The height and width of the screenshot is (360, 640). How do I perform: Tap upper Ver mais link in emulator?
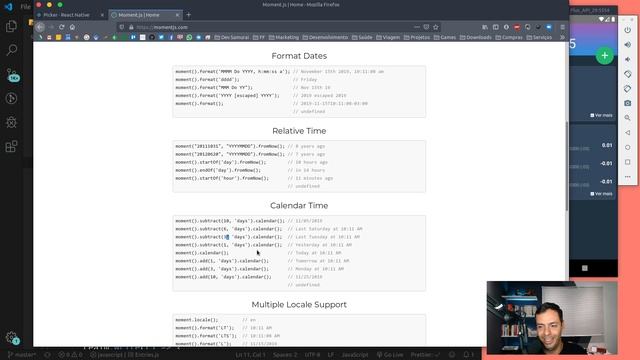(x=601, y=116)
